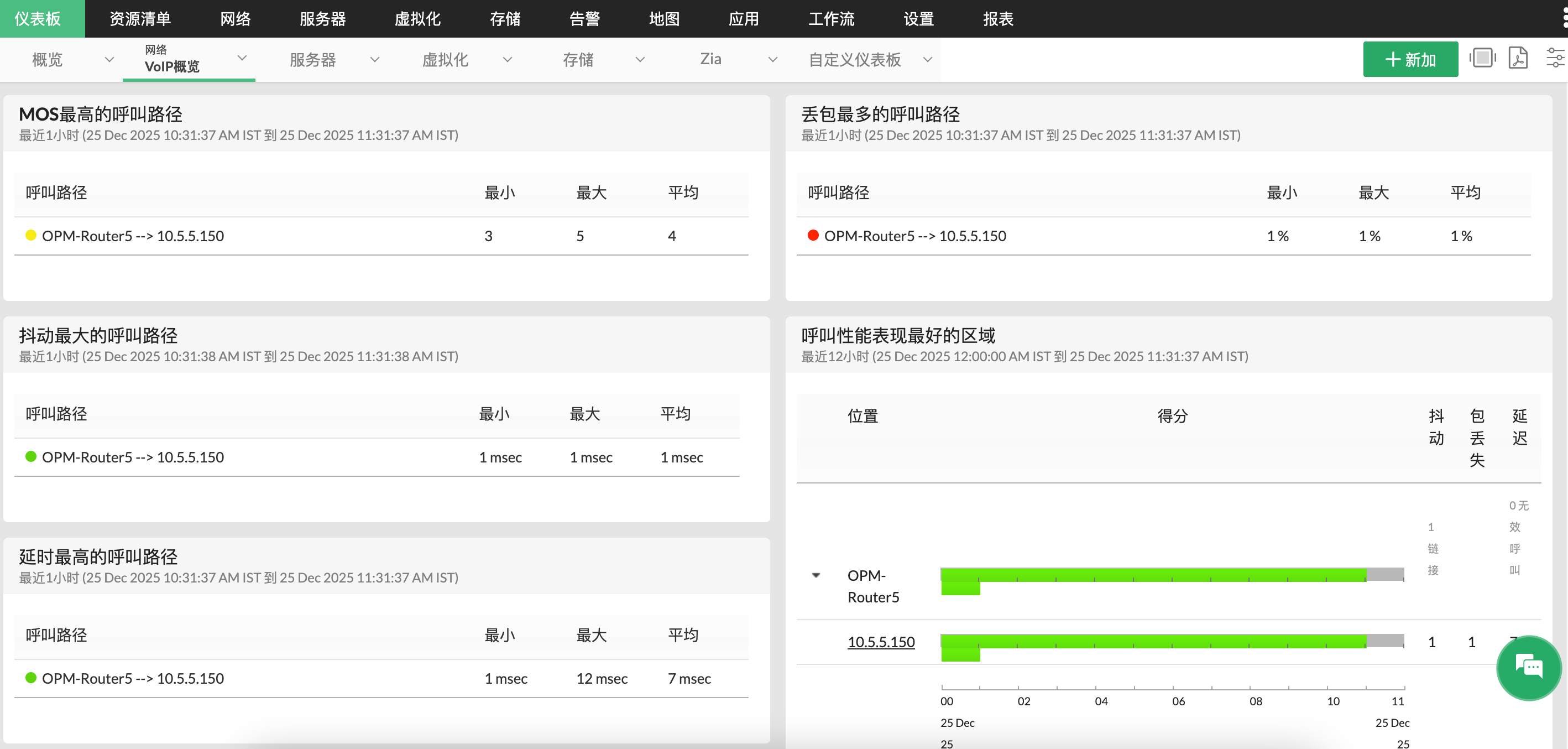Start dashboard slideshow view

click(x=1482, y=59)
